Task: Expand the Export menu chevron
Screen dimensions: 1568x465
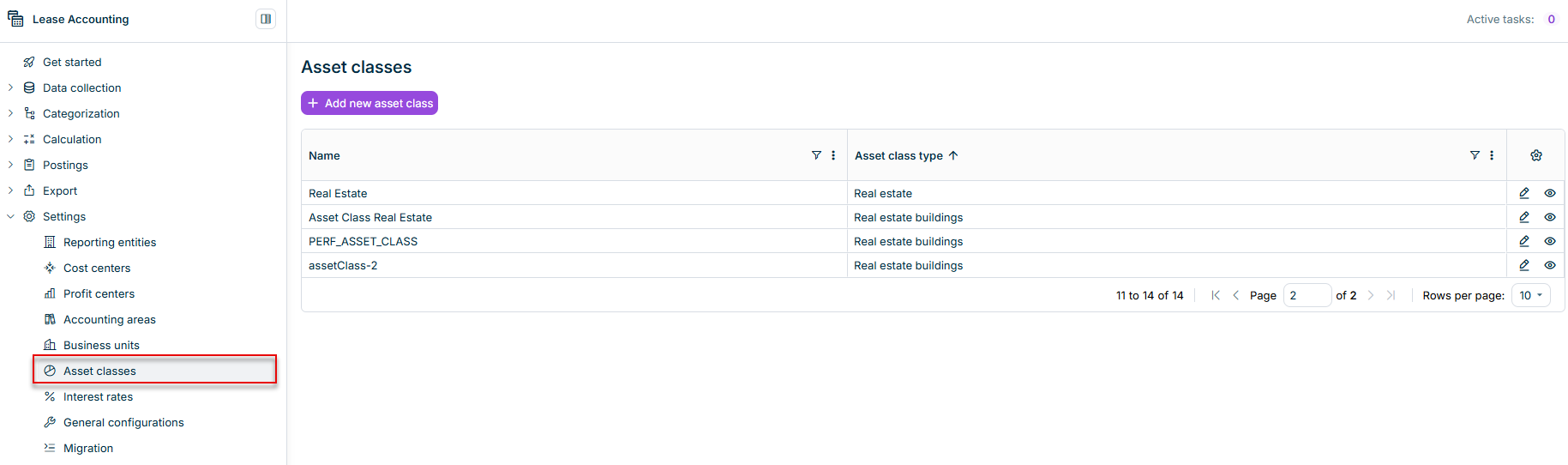Action: 10,190
